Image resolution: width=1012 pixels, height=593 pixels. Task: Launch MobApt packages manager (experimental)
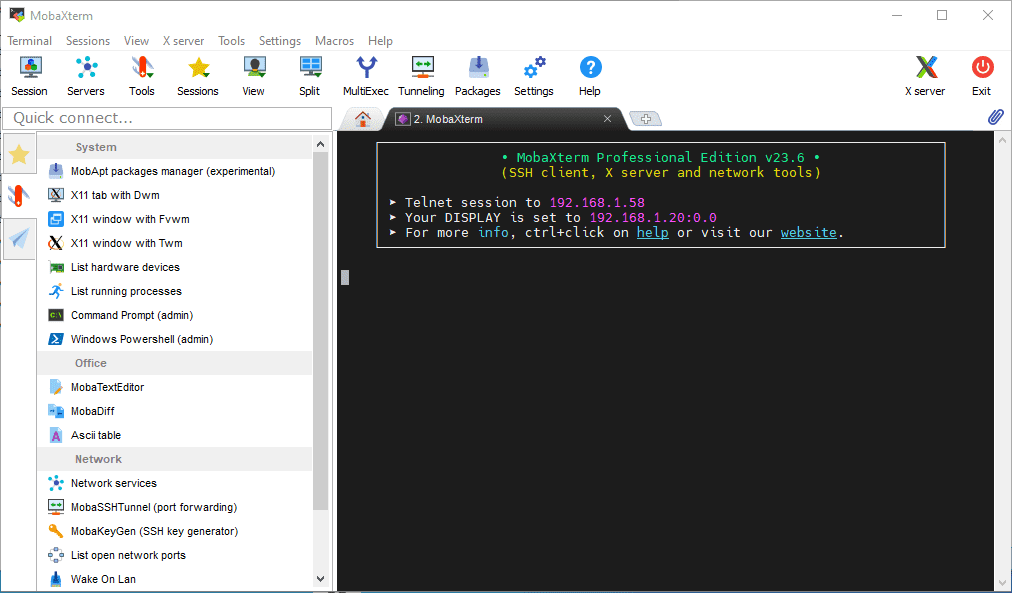tap(174, 171)
